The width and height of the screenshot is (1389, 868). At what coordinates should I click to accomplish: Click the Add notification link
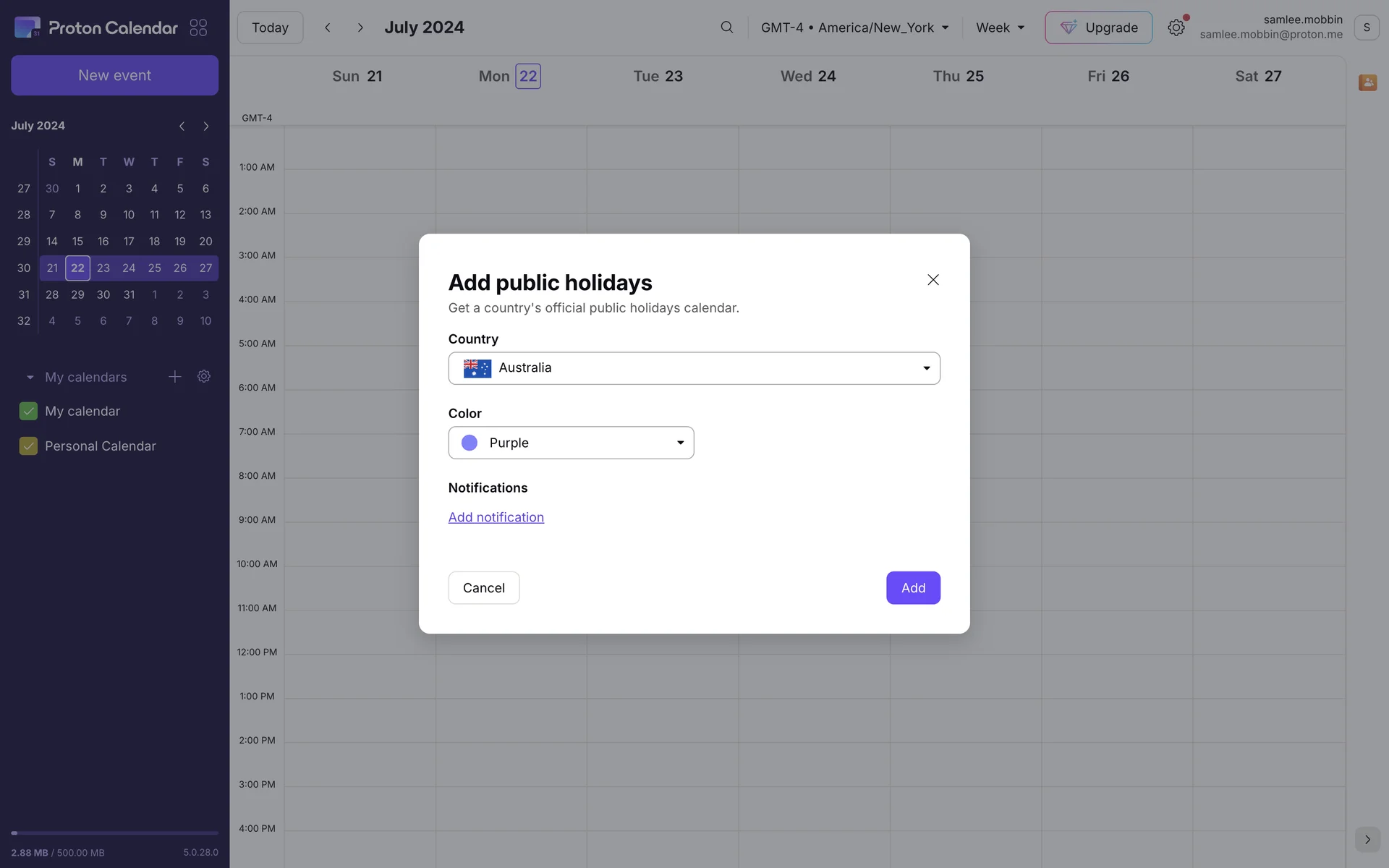[496, 517]
